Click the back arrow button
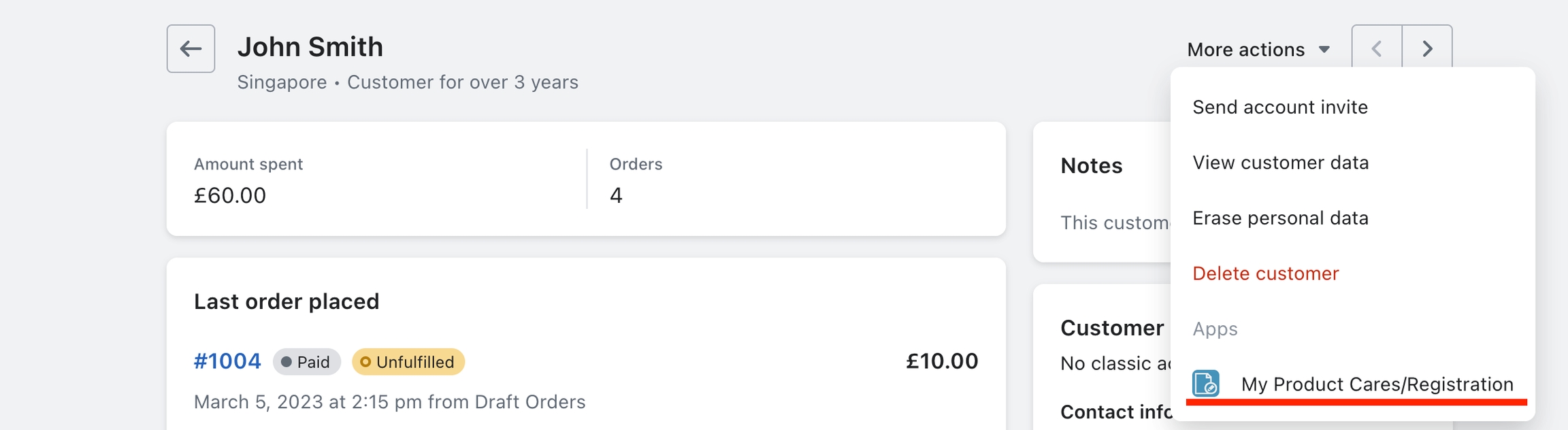This screenshot has width=1568, height=430. tap(191, 49)
